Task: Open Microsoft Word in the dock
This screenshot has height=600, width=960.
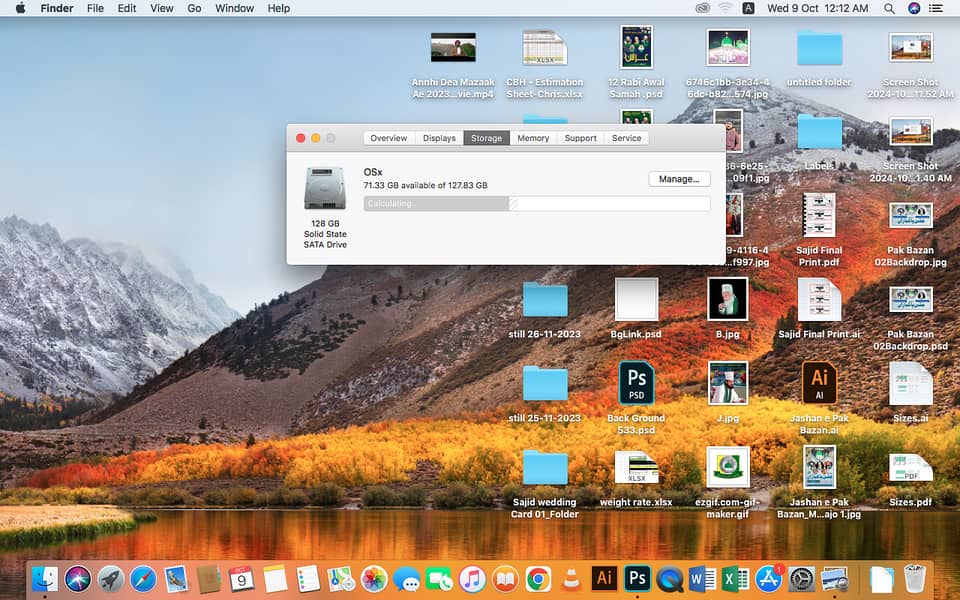Action: 702,578
